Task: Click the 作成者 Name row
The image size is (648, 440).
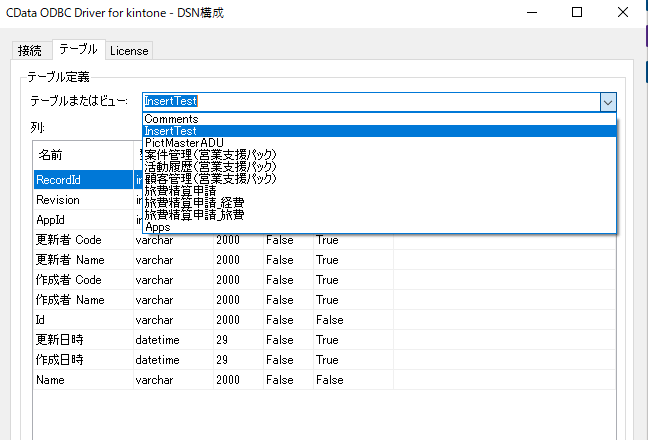Action: tap(70, 300)
